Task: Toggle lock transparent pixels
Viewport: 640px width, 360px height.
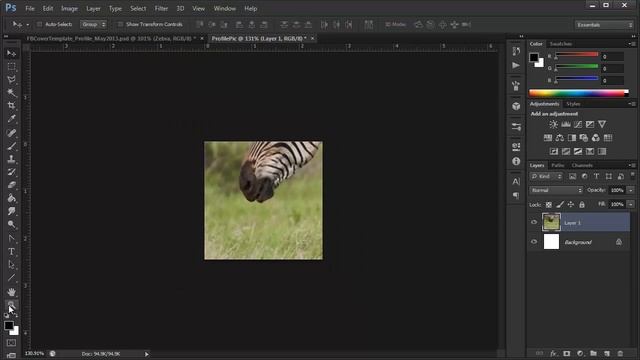Action: 549,204
